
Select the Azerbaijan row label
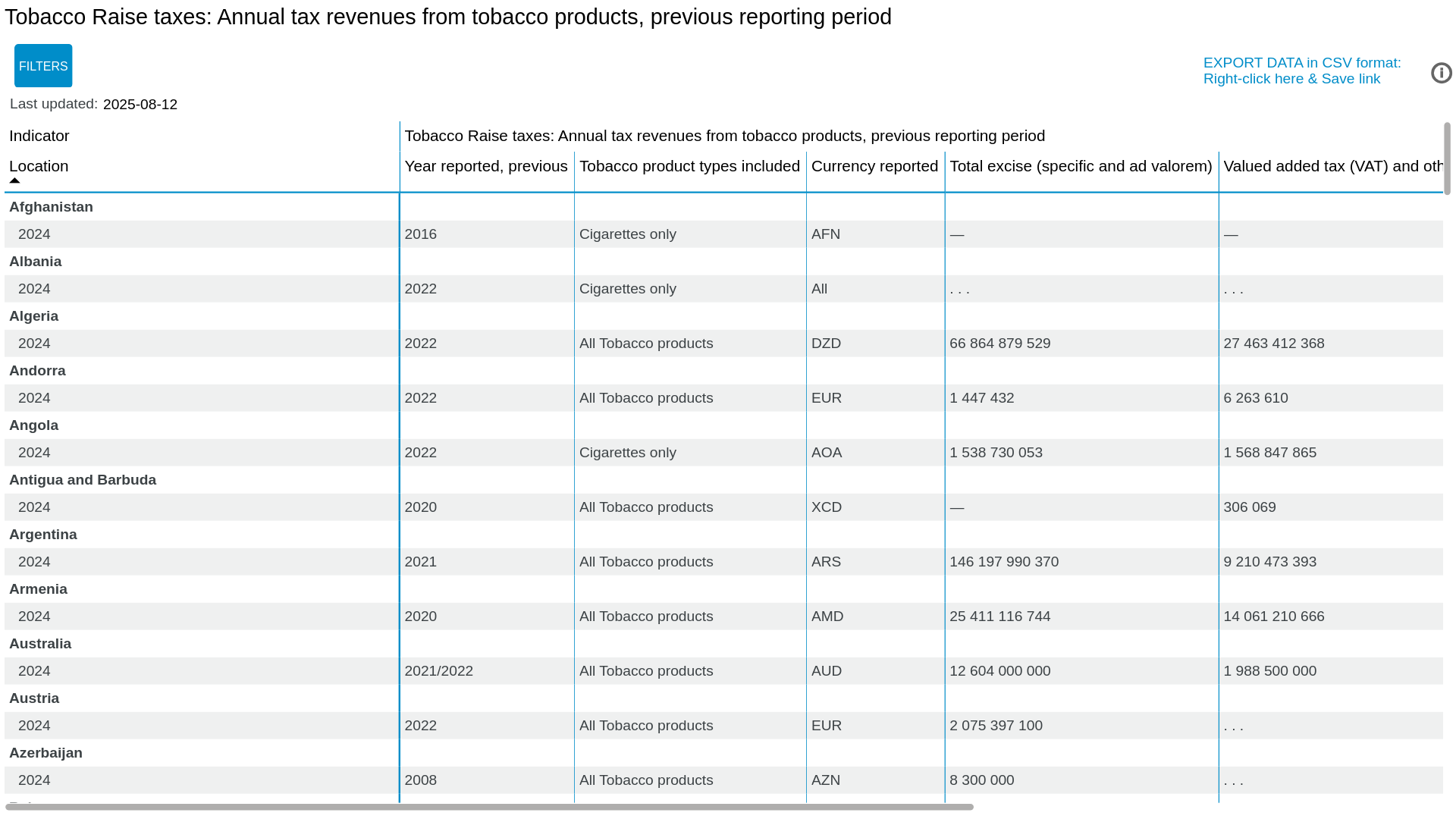tap(45, 753)
